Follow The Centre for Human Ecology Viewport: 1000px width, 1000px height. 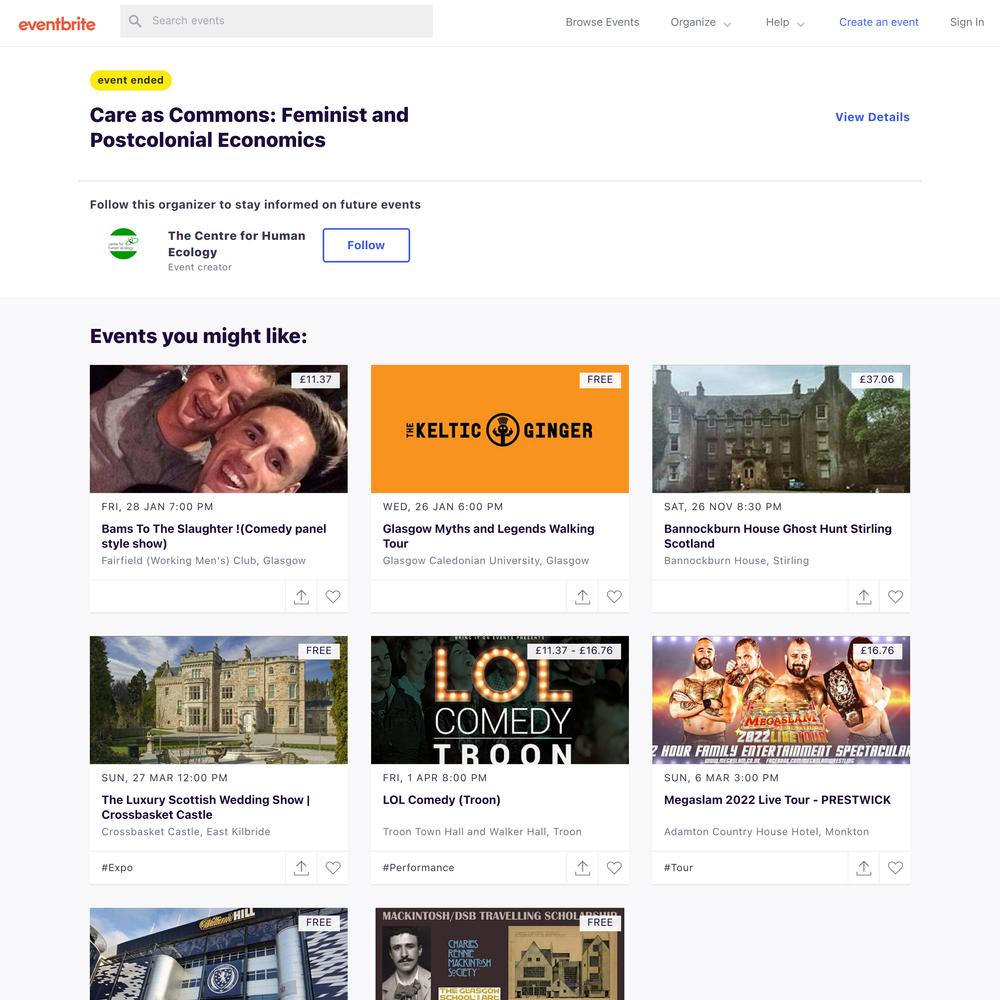click(366, 245)
